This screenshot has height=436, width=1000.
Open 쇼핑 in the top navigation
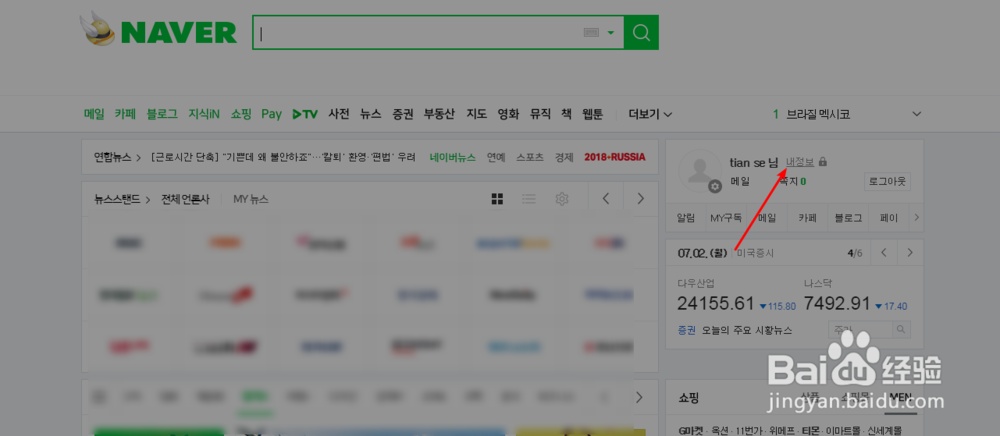coord(241,114)
